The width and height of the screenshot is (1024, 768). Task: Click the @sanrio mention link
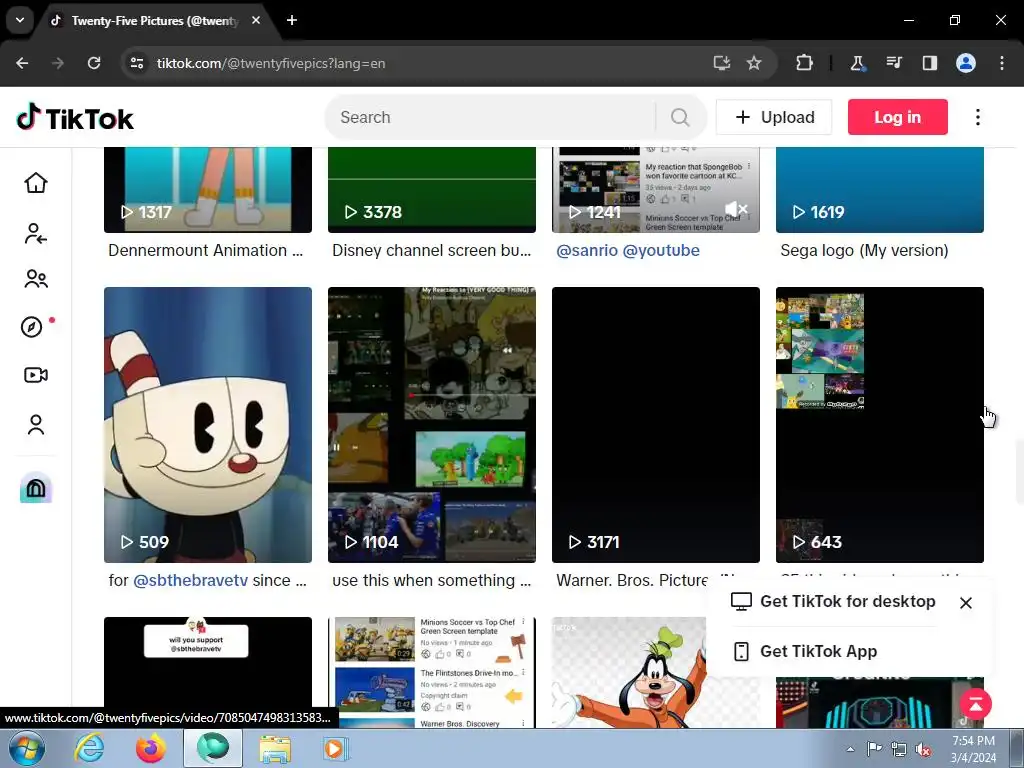click(586, 250)
